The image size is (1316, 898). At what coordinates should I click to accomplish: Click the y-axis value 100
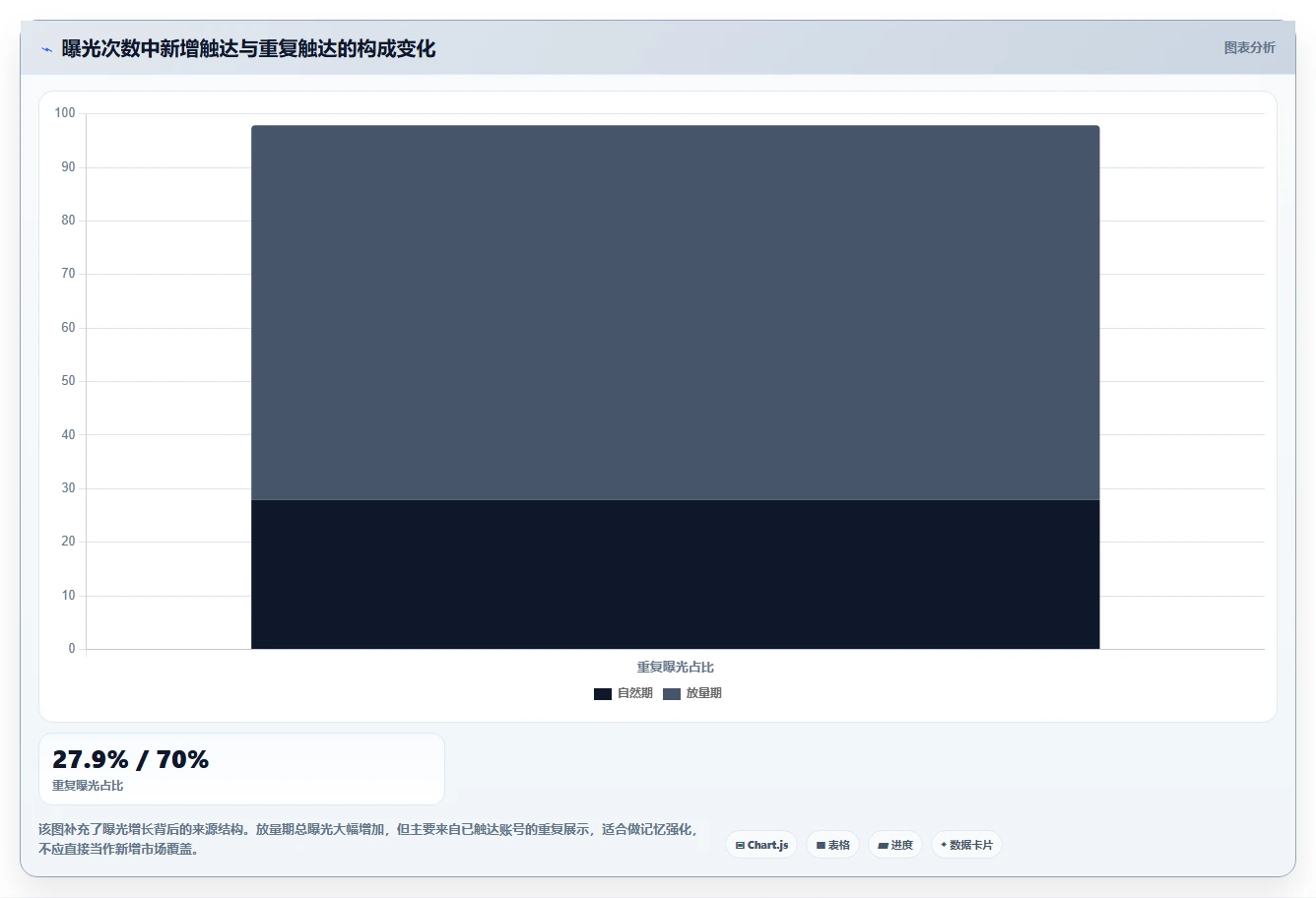tap(65, 113)
